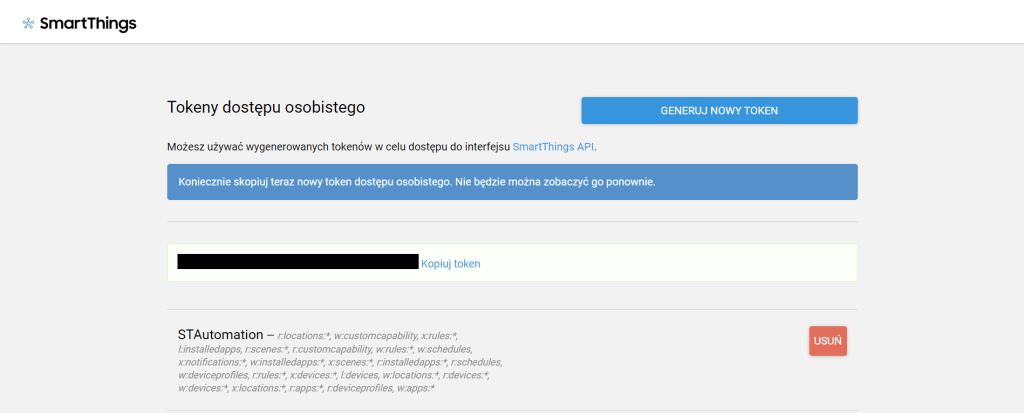Select the blacked-out token value
Screen dimensions: 1024x413
[x=297, y=262]
